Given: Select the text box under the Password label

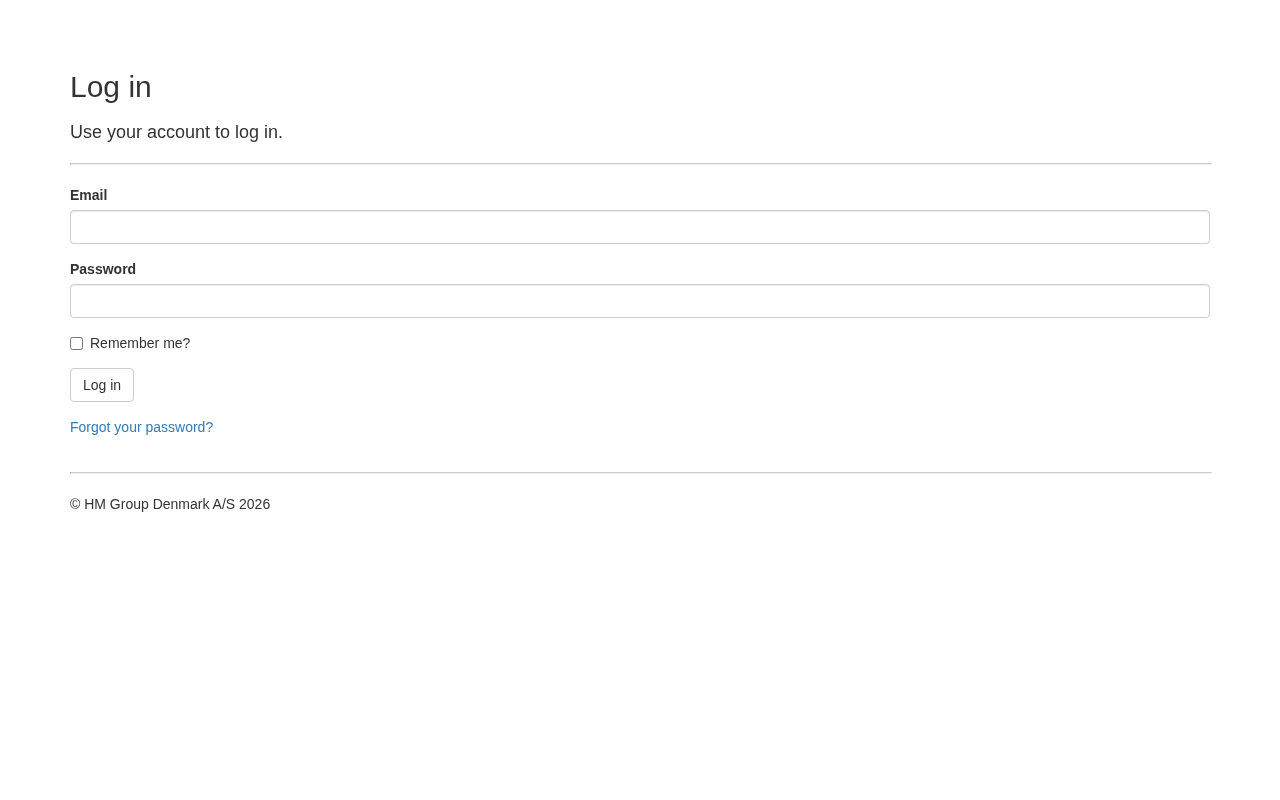Looking at the screenshot, I should click(640, 301).
